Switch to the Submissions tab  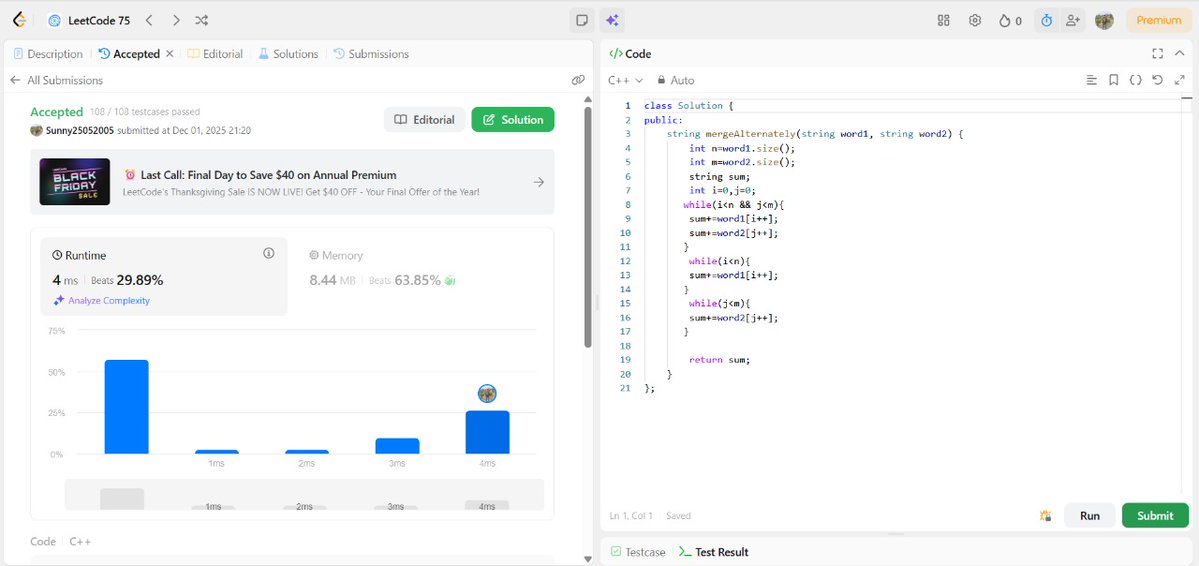371,54
